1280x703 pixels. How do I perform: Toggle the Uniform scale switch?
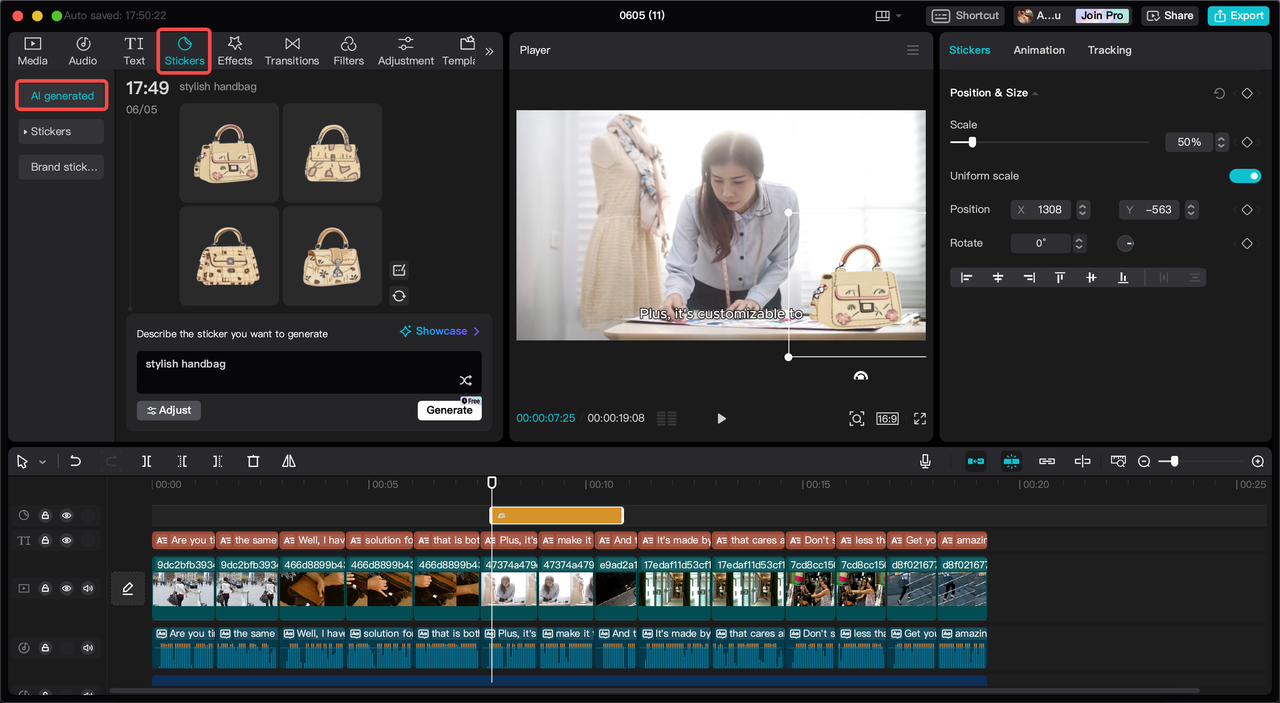click(x=1244, y=176)
